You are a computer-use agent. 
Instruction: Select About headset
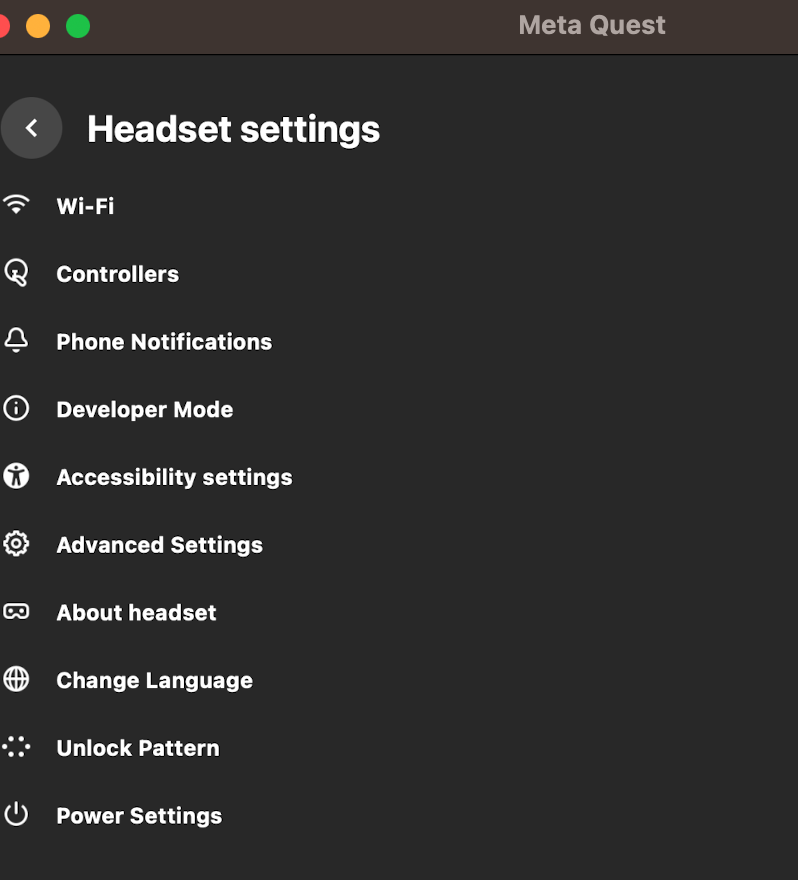(x=136, y=613)
